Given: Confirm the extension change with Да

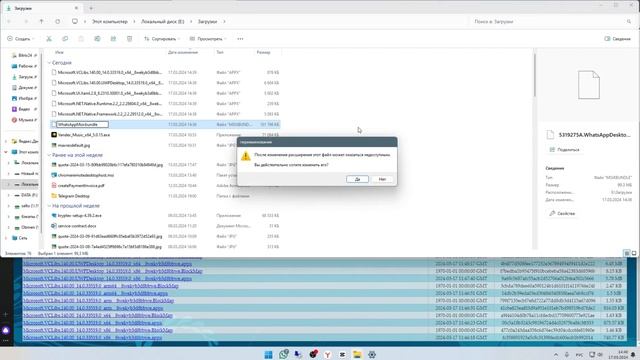Looking at the screenshot, I should click(x=357, y=179).
